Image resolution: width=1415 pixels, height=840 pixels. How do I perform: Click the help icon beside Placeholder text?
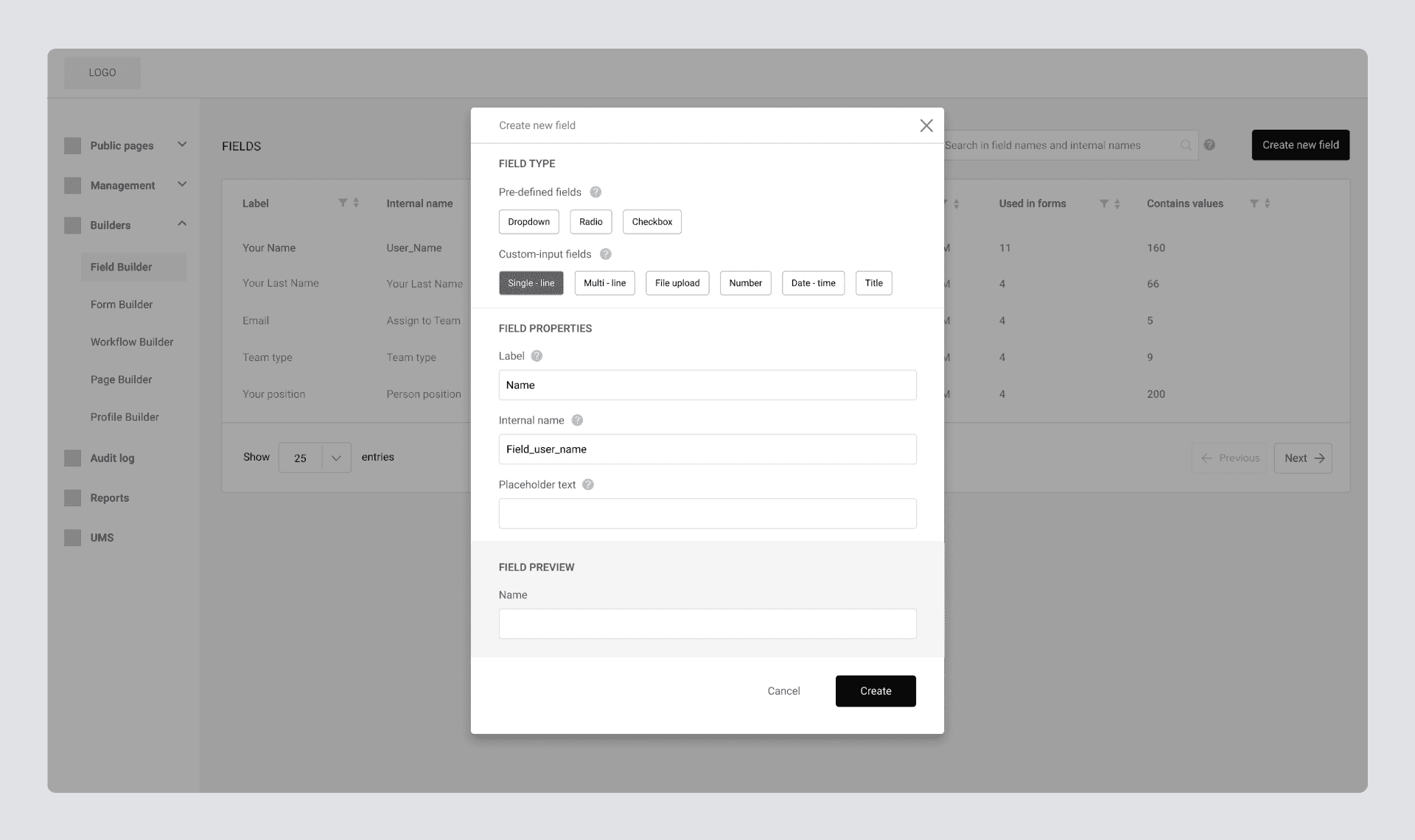point(588,484)
